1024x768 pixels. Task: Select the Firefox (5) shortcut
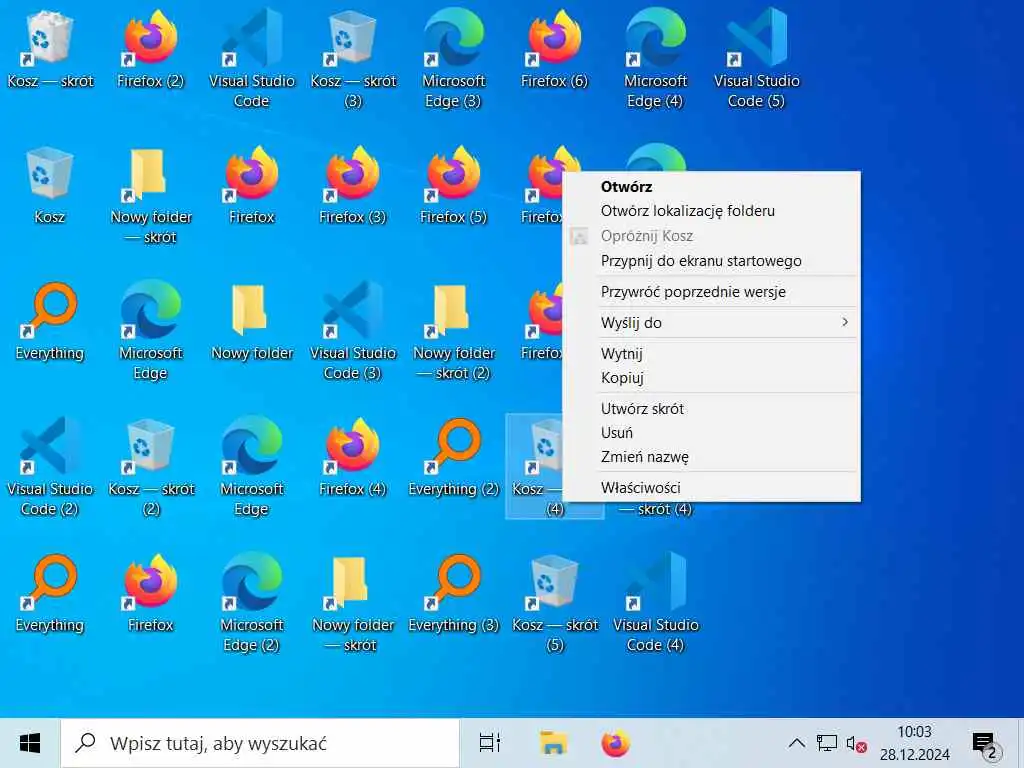point(454,186)
